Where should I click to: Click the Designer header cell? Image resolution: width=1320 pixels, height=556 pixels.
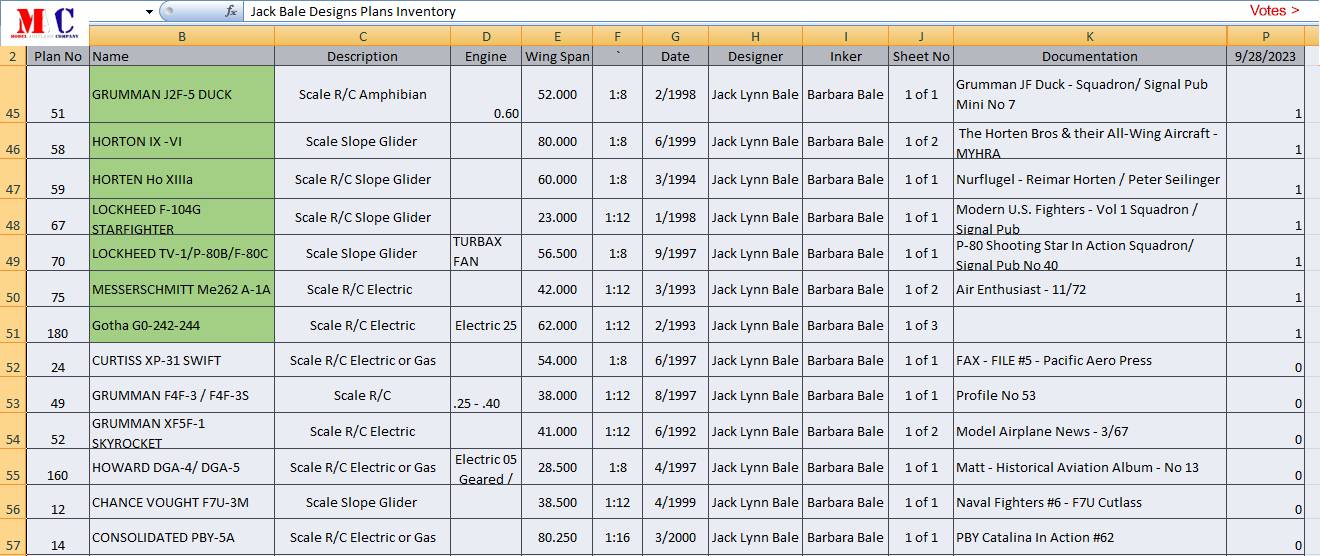755,56
